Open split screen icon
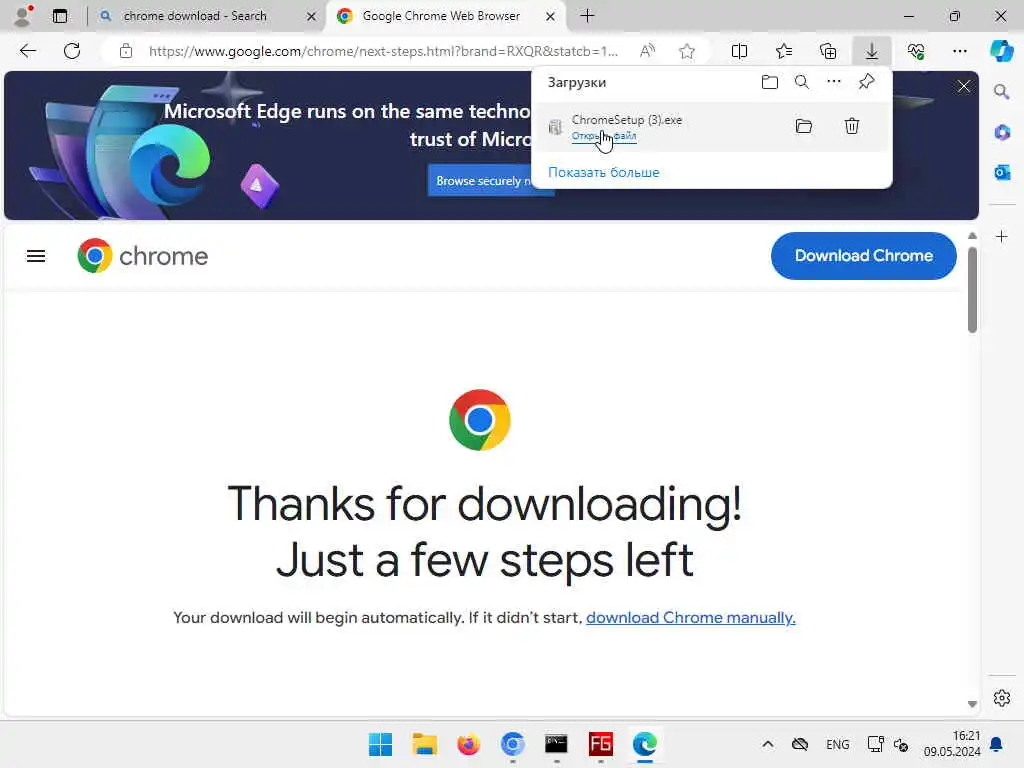The width and height of the screenshot is (1024, 768). pos(739,51)
